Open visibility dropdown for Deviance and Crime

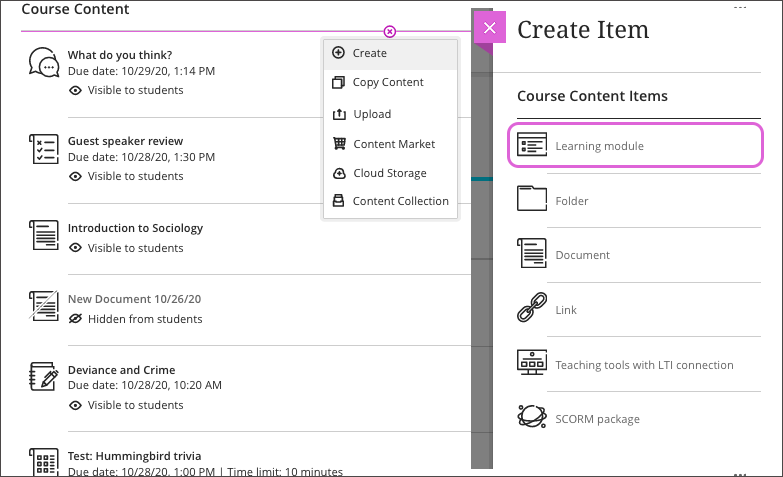click(x=126, y=405)
